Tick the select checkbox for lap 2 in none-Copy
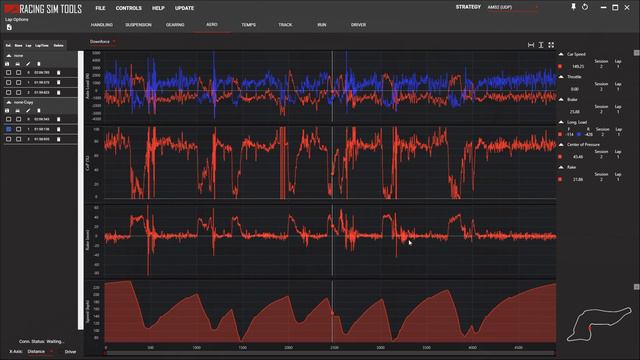The image size is (640, 360). click(x=8, y=139)
